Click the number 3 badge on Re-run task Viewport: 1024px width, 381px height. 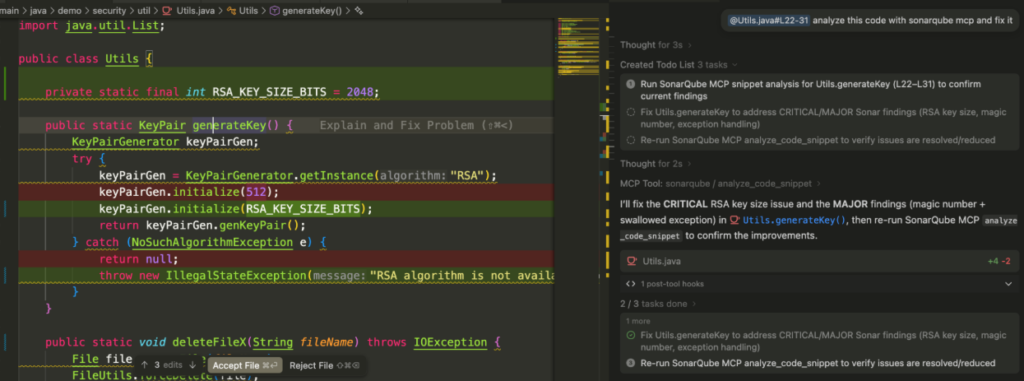point(631,363)
